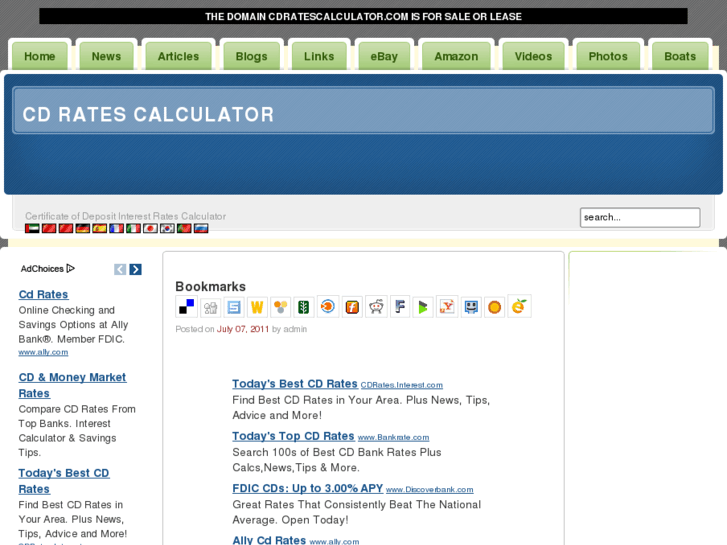Open the News navigation tab
The width and height of the screenshot is (727, 545).
click(x=106, y=56)
